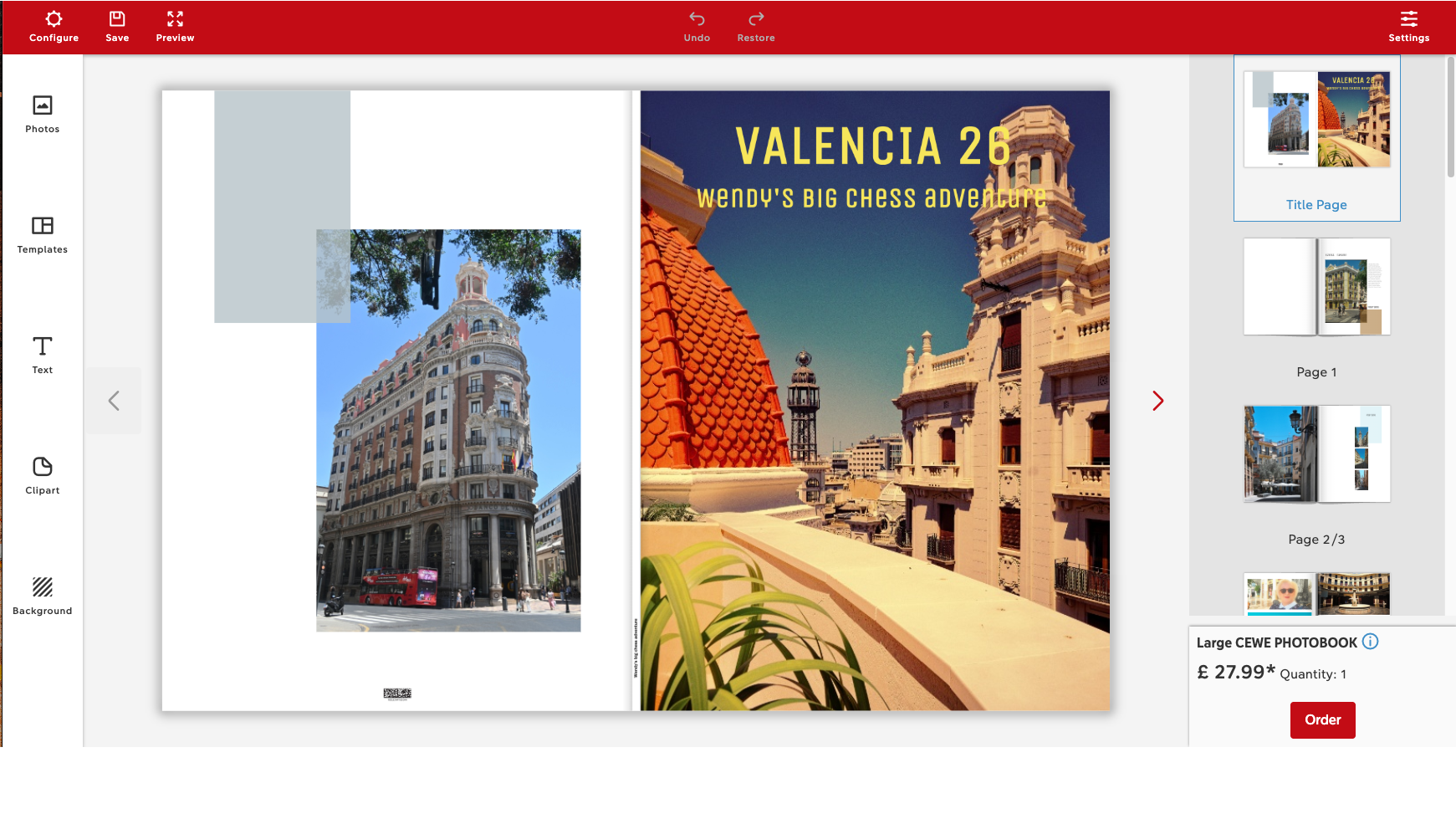
Task: Select the VALENCIA 26 title text
Action: click(x=873, y=146)
